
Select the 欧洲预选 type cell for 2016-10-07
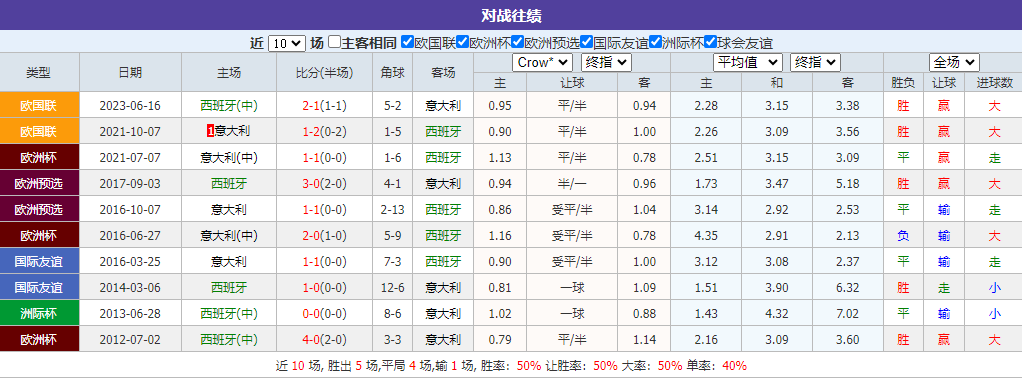click(x=39, y=209)
